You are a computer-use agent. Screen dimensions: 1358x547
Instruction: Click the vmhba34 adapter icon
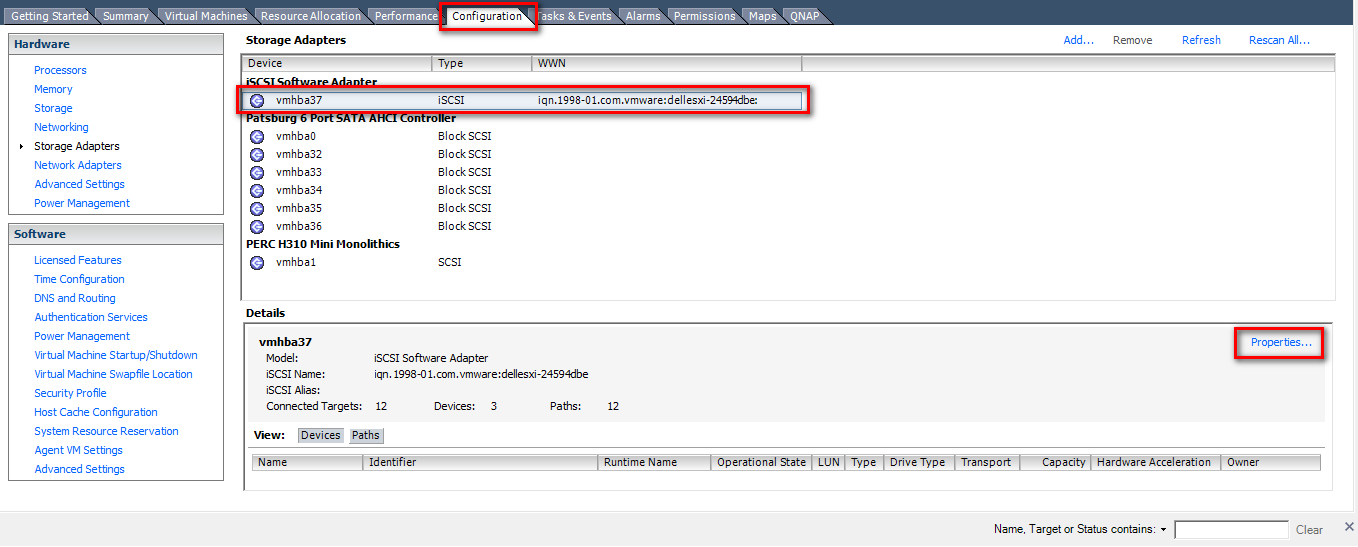tap(257, 190)
